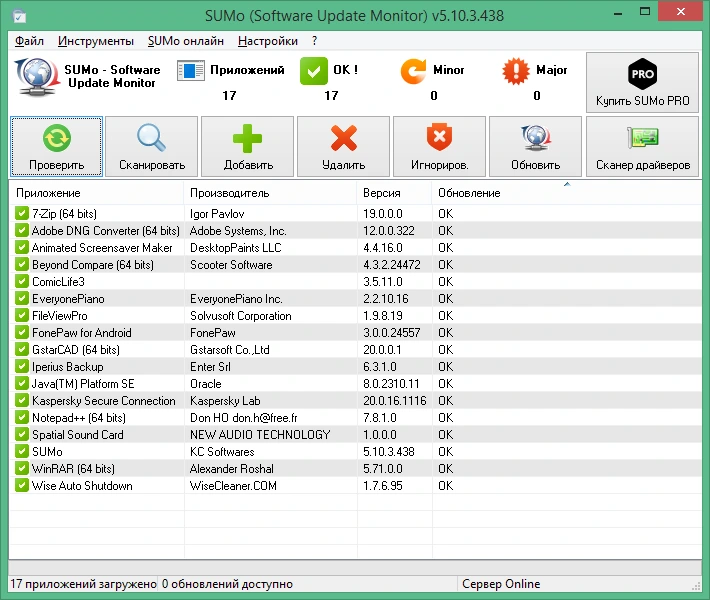Click the red X Удалить icon
The width and height of the screenshot is (710, 600).
344,138
